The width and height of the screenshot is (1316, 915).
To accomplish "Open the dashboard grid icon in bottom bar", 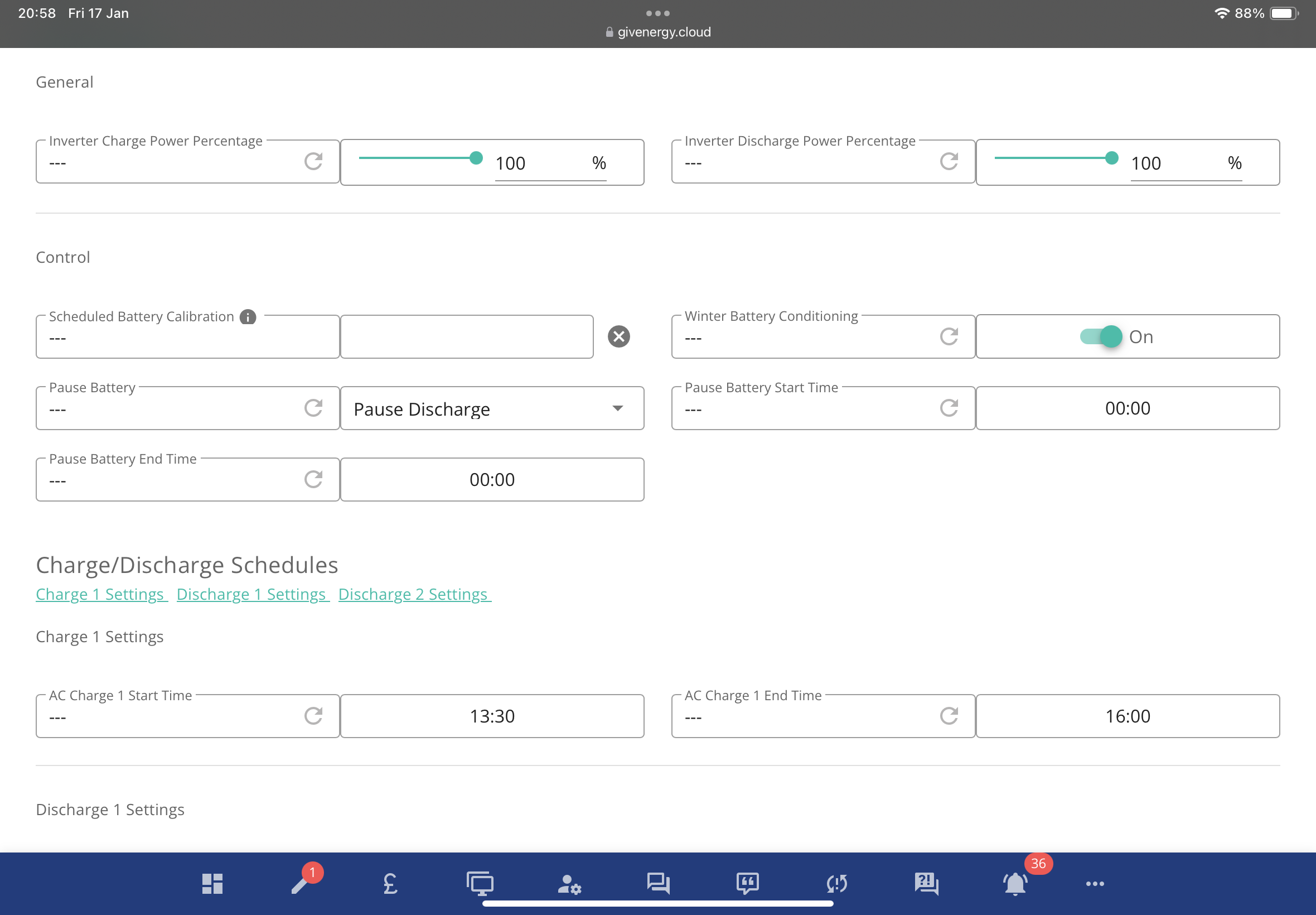I will (212, 883).
